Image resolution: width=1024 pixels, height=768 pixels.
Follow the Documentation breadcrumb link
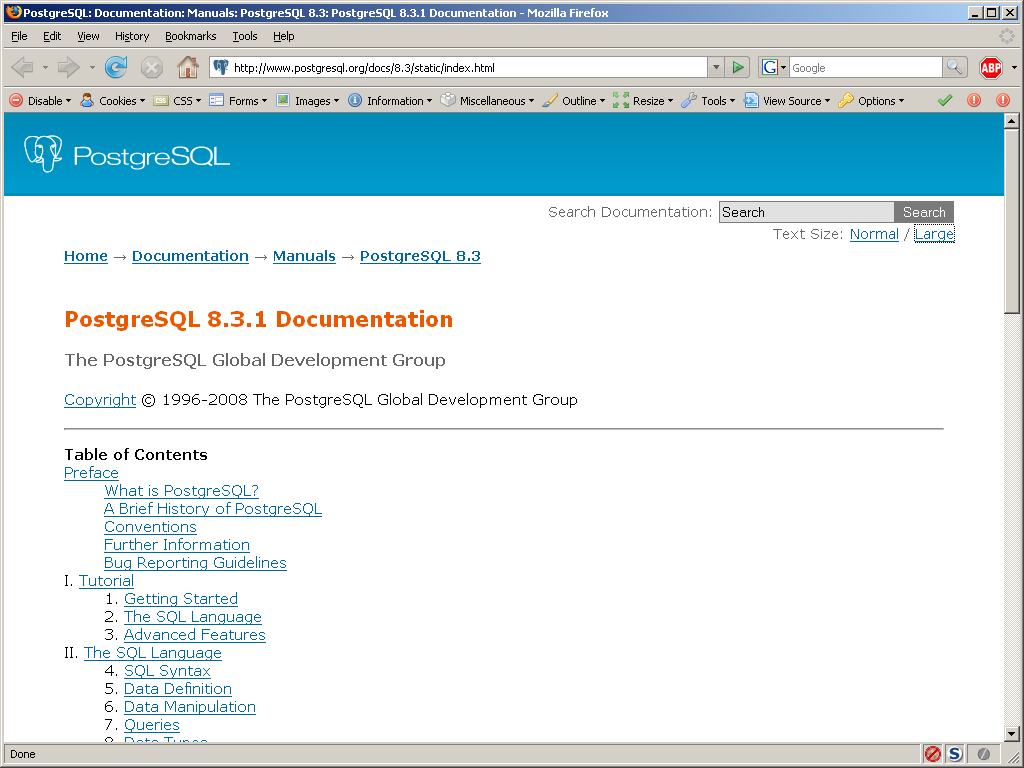[x=190, y=256]
